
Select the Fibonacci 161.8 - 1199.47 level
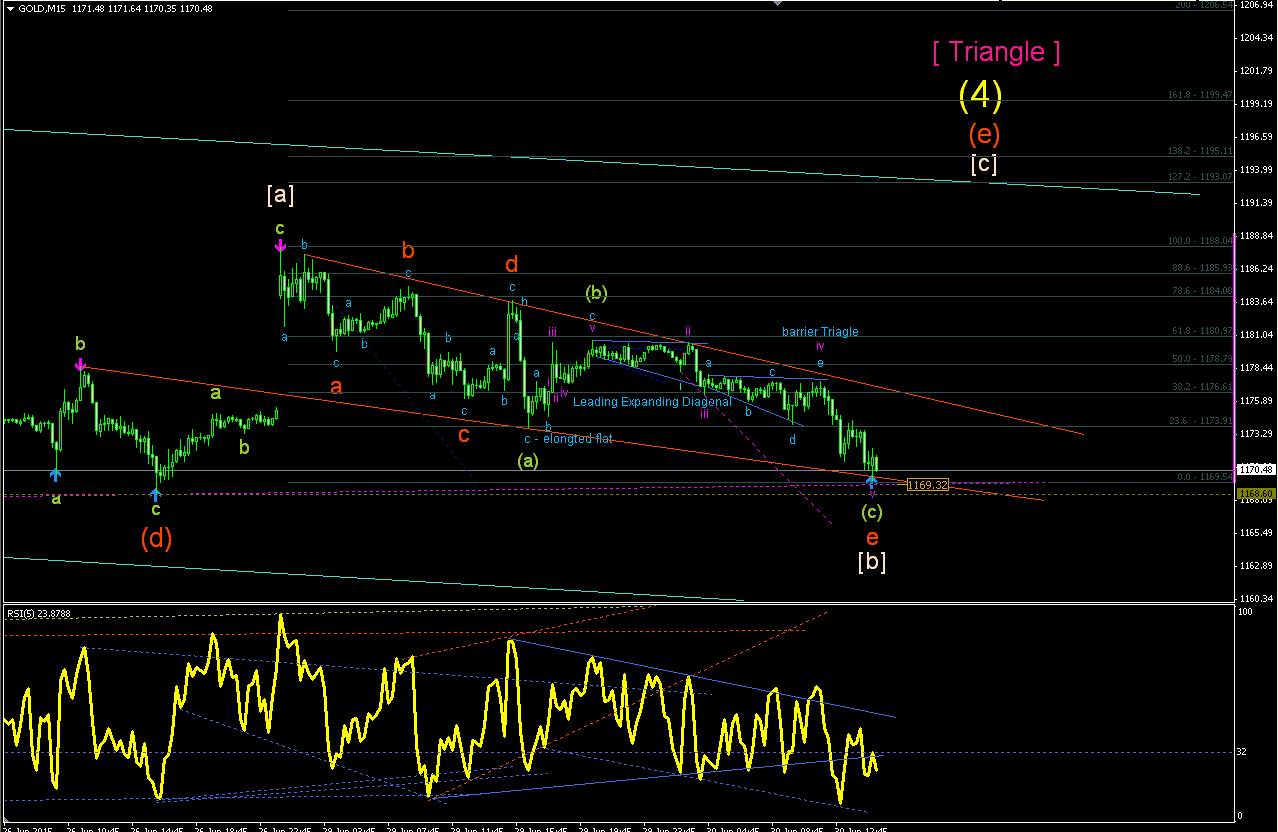coord(1199,95)
